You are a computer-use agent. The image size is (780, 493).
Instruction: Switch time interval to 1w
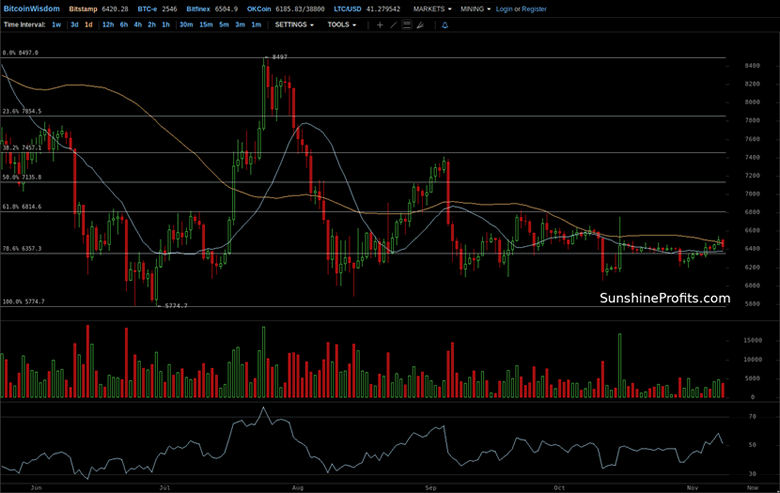[x=56, y=24]
